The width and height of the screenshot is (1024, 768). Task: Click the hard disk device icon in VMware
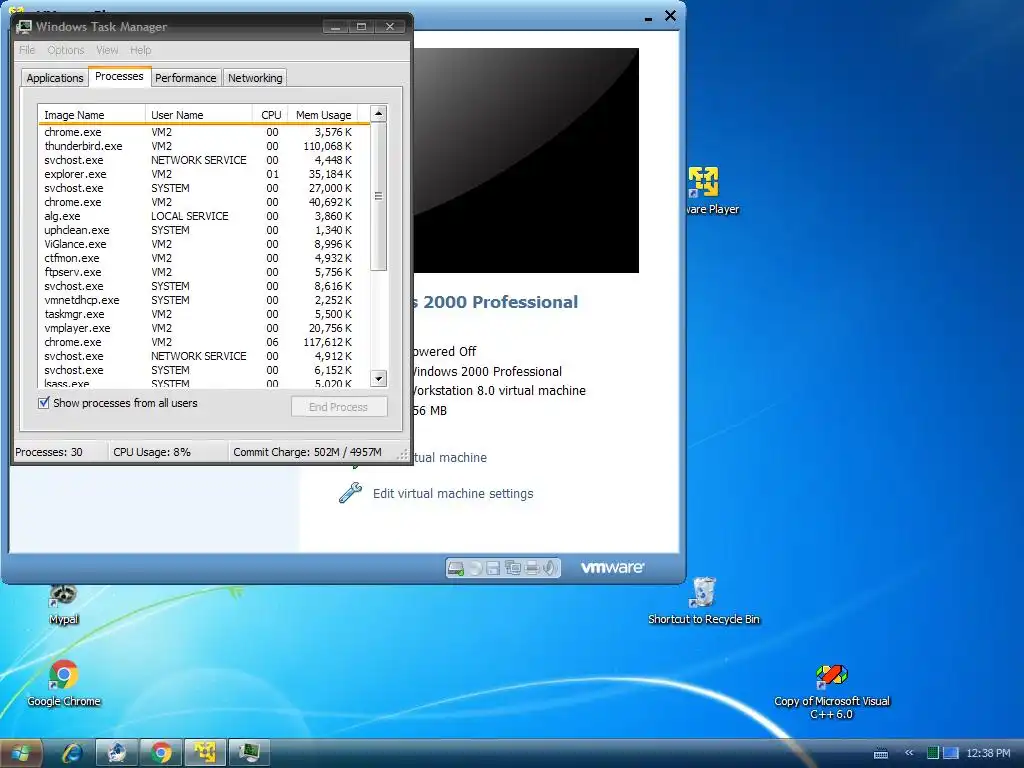[456, 568]
